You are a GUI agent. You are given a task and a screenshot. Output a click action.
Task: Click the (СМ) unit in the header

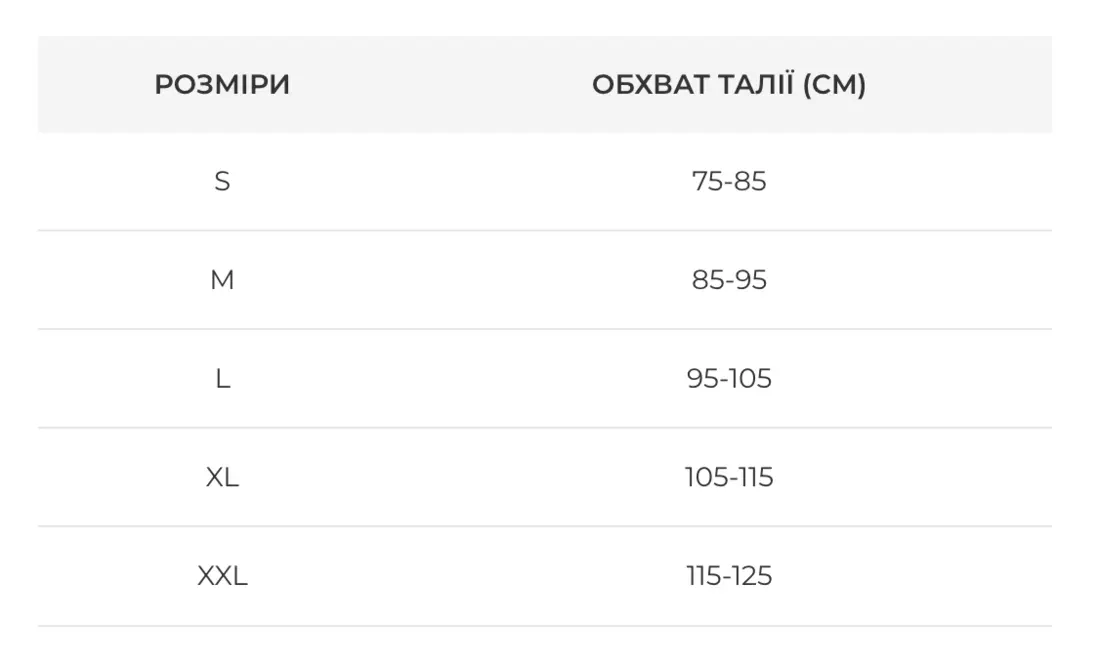point(833,85)
